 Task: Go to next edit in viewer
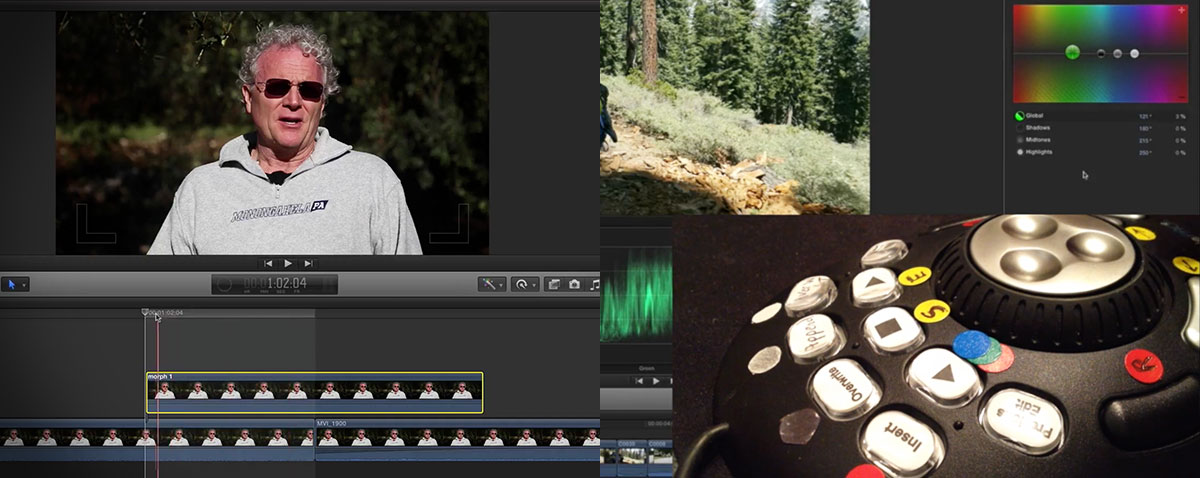[309, 263]
